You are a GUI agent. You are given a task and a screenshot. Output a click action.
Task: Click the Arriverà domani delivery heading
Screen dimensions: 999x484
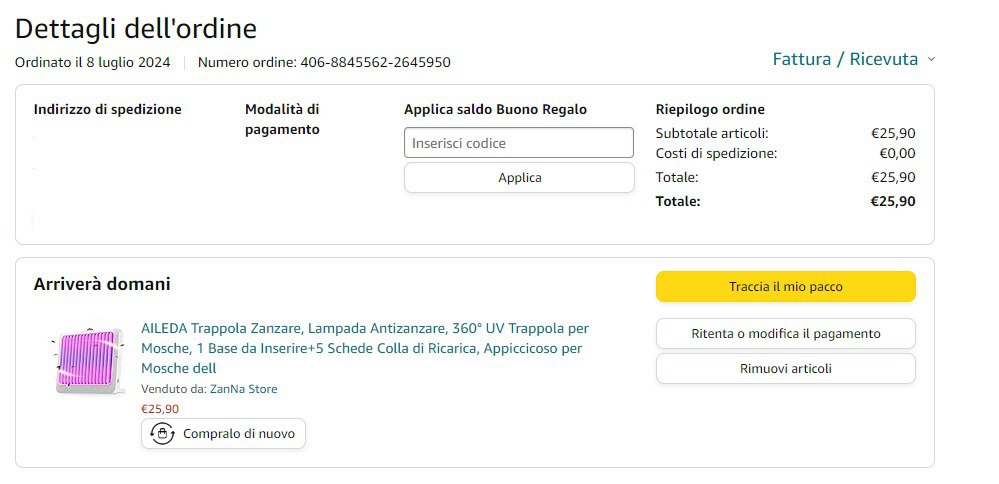click(x=102, y=284)
